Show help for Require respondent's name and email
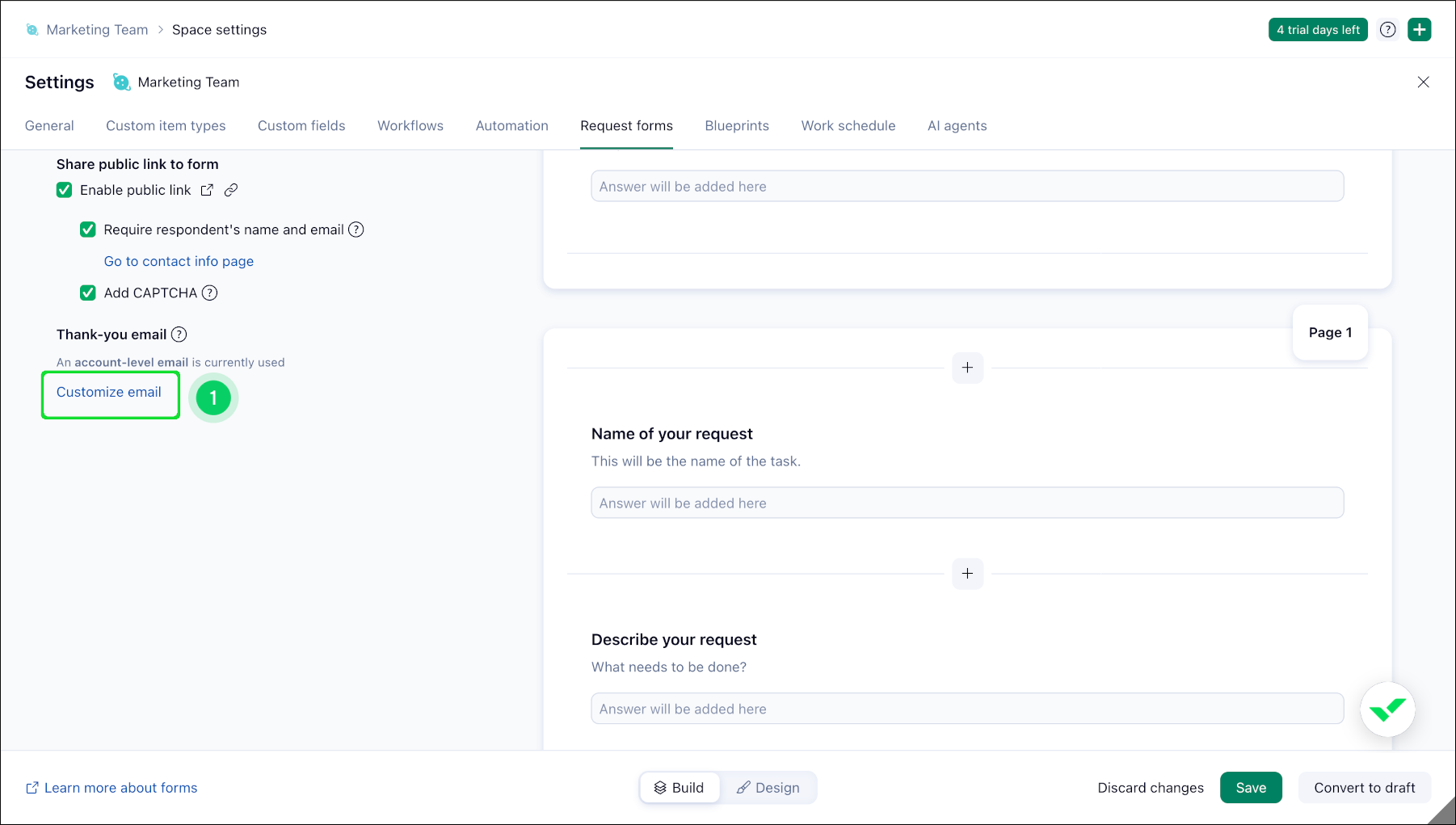 point(356,229)
